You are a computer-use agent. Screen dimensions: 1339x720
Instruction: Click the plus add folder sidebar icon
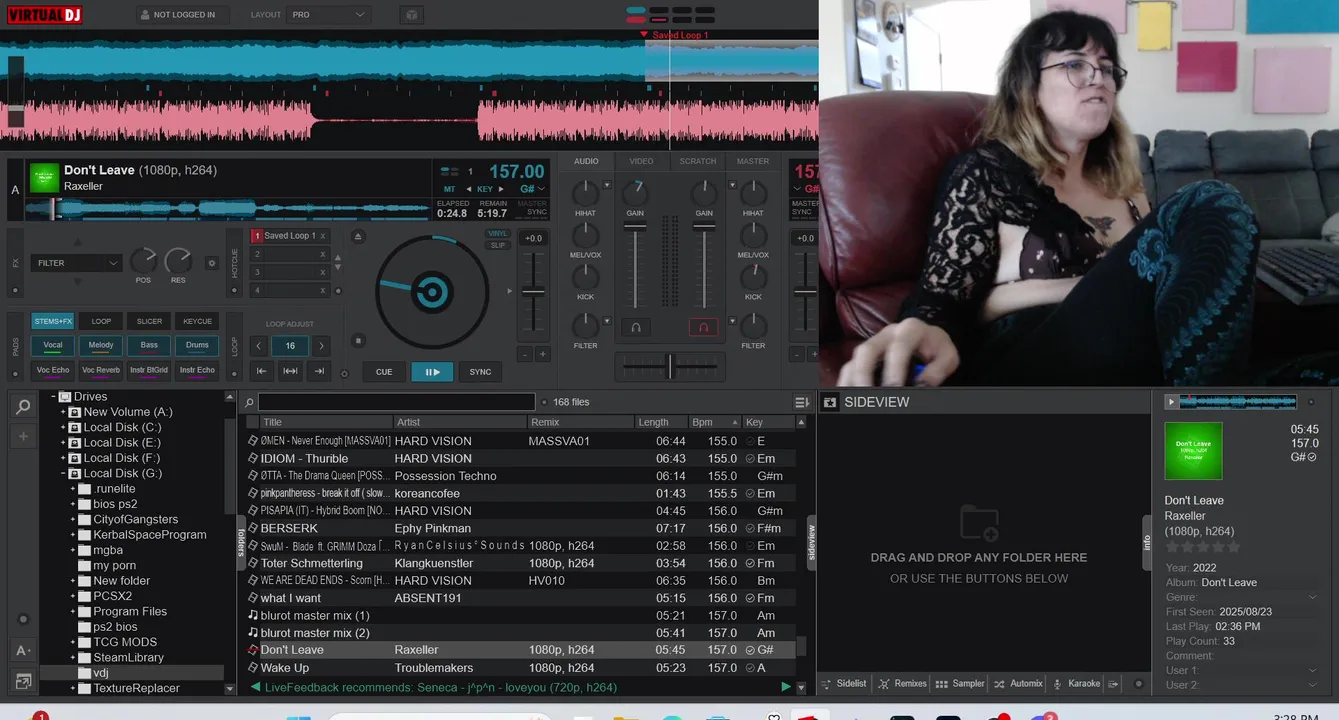pos(23,437)
